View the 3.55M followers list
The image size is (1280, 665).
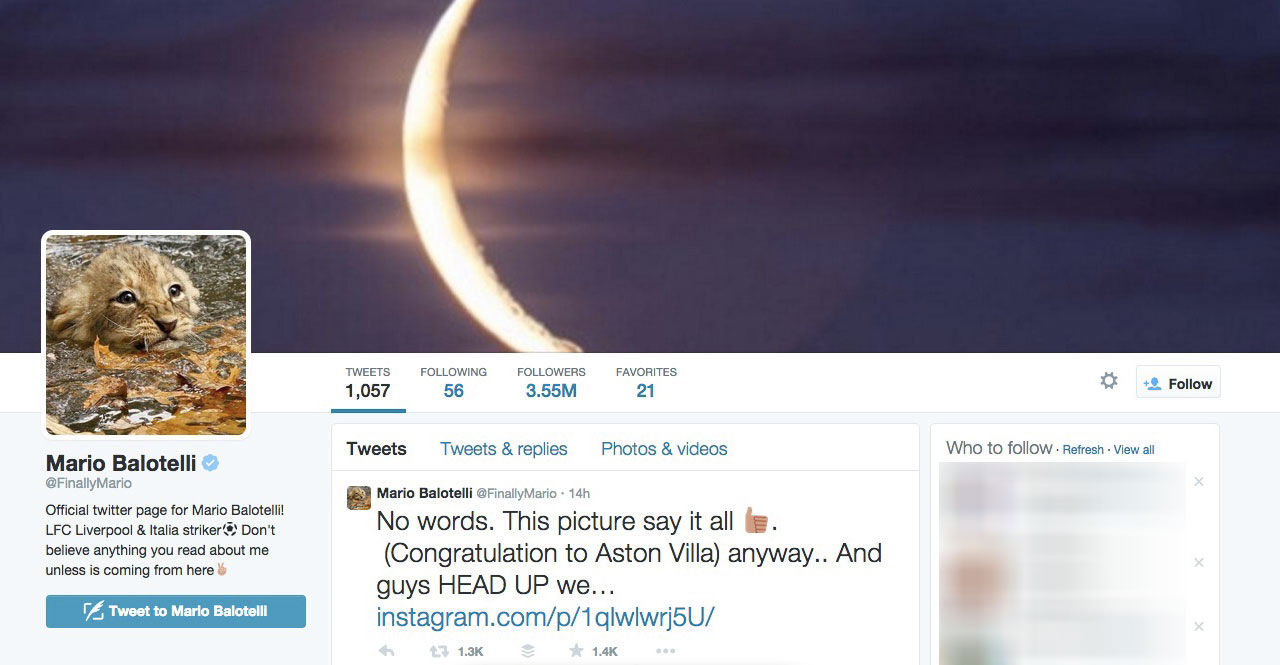coord(551,383)
